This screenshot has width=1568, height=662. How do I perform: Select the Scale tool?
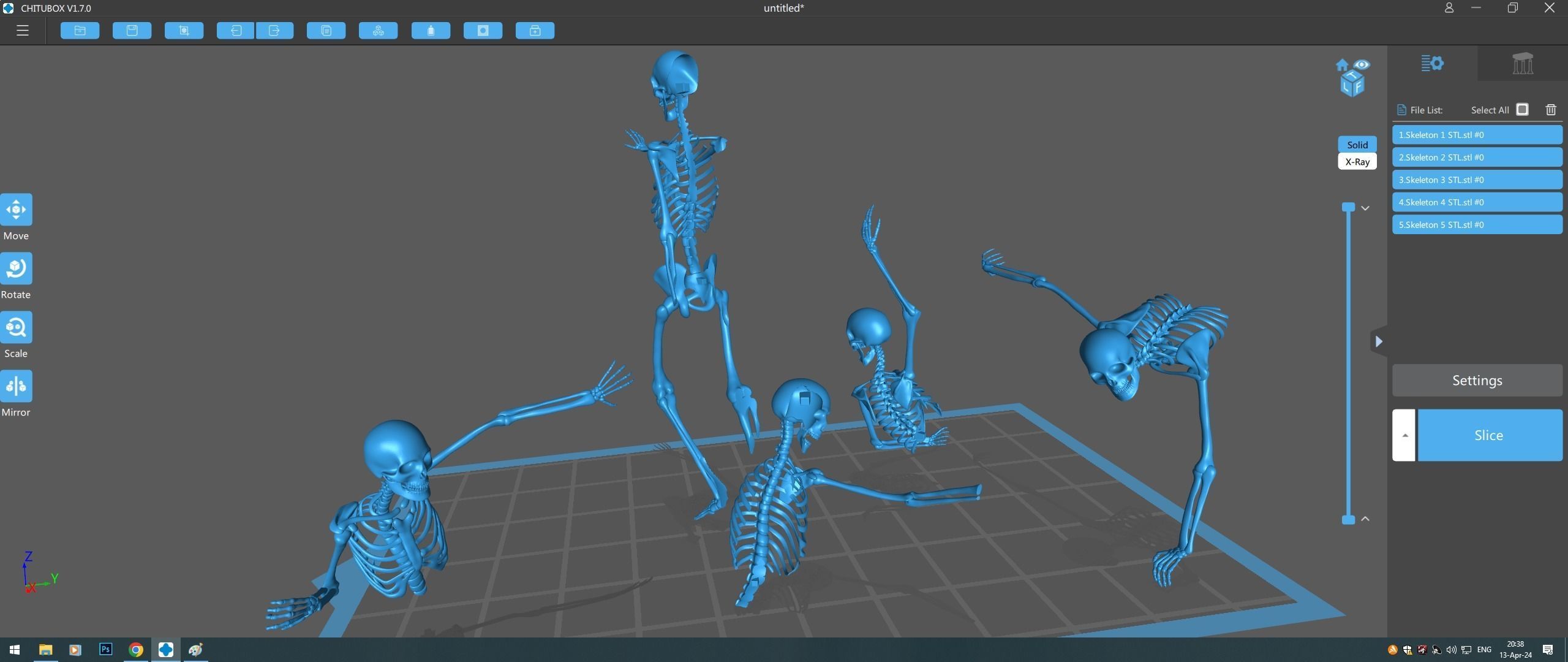point(16,328)
